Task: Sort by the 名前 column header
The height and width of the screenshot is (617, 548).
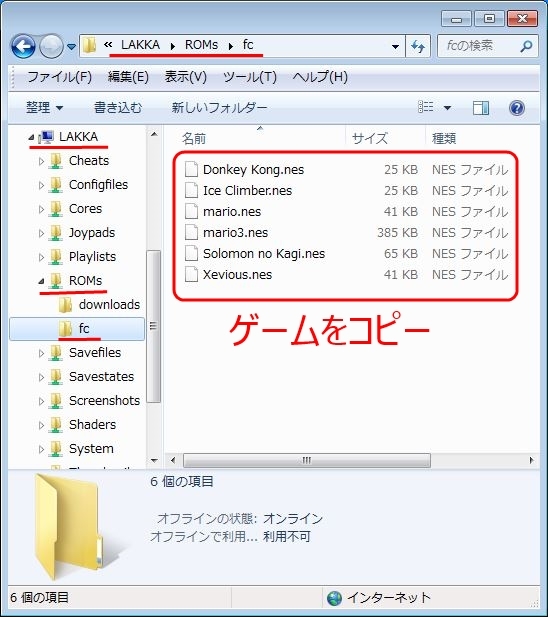Action: (194, 139)
